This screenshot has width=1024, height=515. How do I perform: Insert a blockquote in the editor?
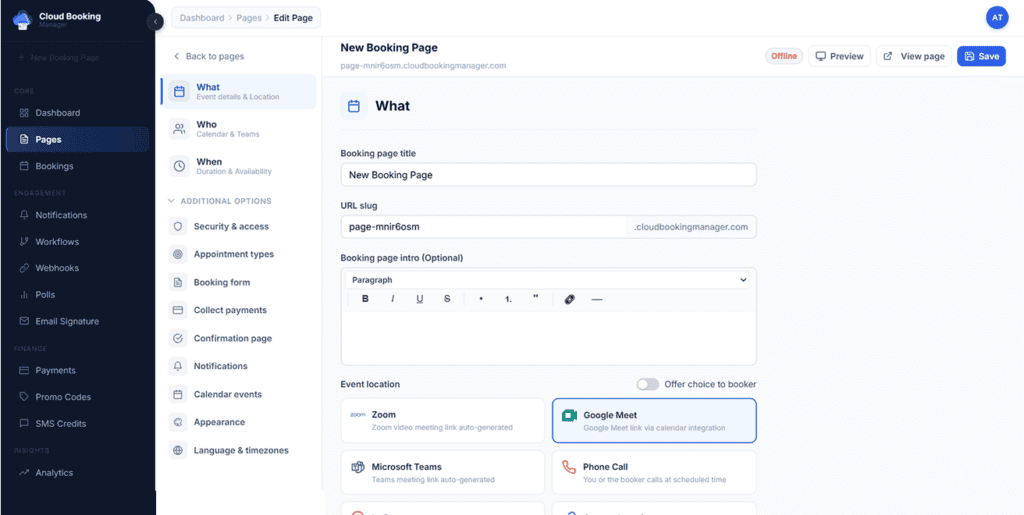536,299
